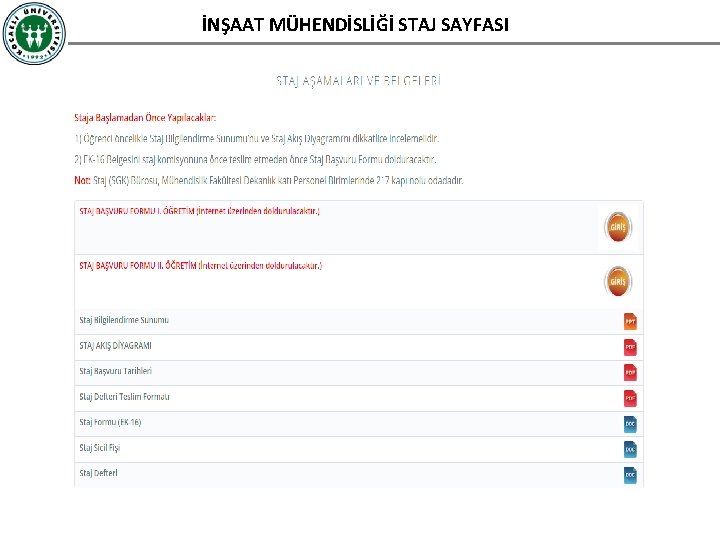
Task: Select the Staj Başvuru Tarihleri row text
Action: (115, 371)
